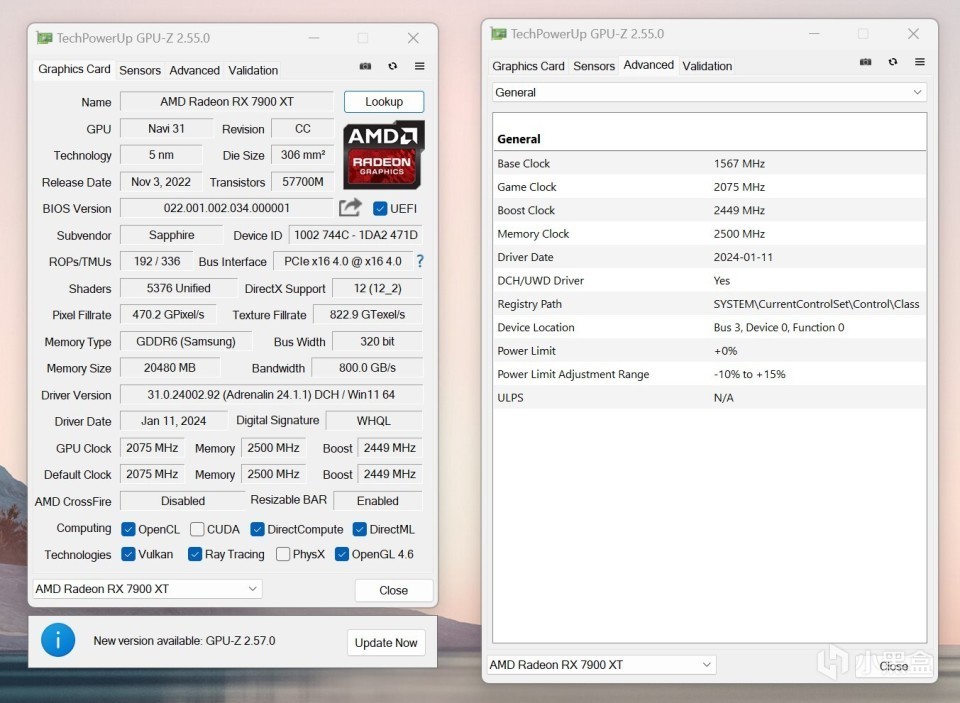Toggle the OpenCL checkbox

pyautogui.click(x=128, y=529)
